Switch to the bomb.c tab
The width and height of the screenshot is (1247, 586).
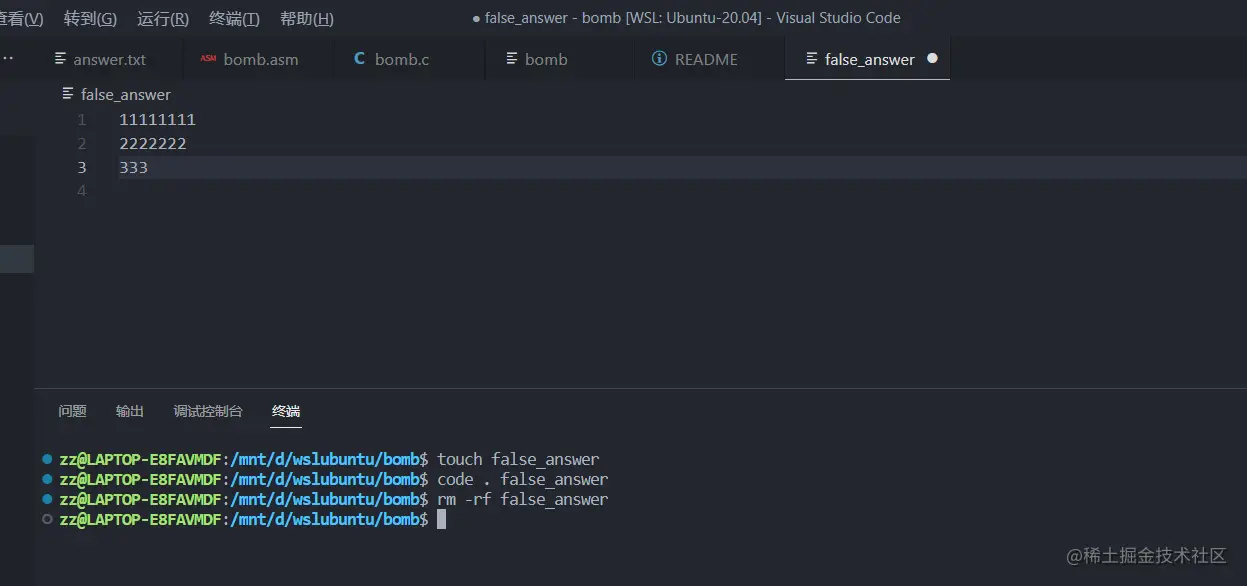(x=409, y=59)
